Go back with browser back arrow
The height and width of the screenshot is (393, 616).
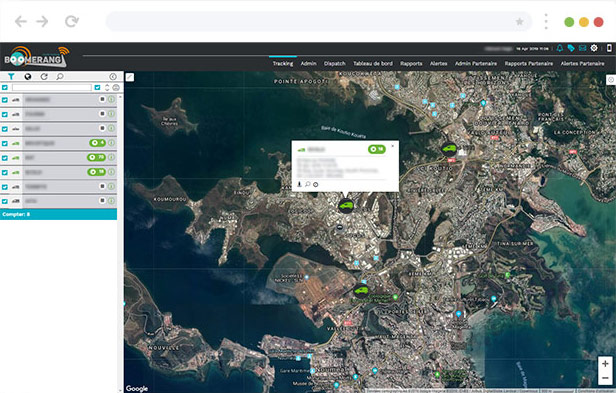[x=20, y=21]
